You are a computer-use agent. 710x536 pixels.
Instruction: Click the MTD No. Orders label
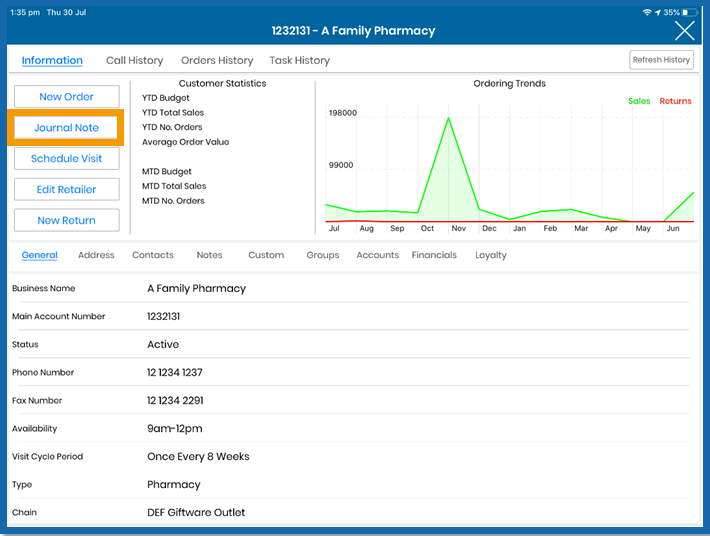(x=173, y=201)
